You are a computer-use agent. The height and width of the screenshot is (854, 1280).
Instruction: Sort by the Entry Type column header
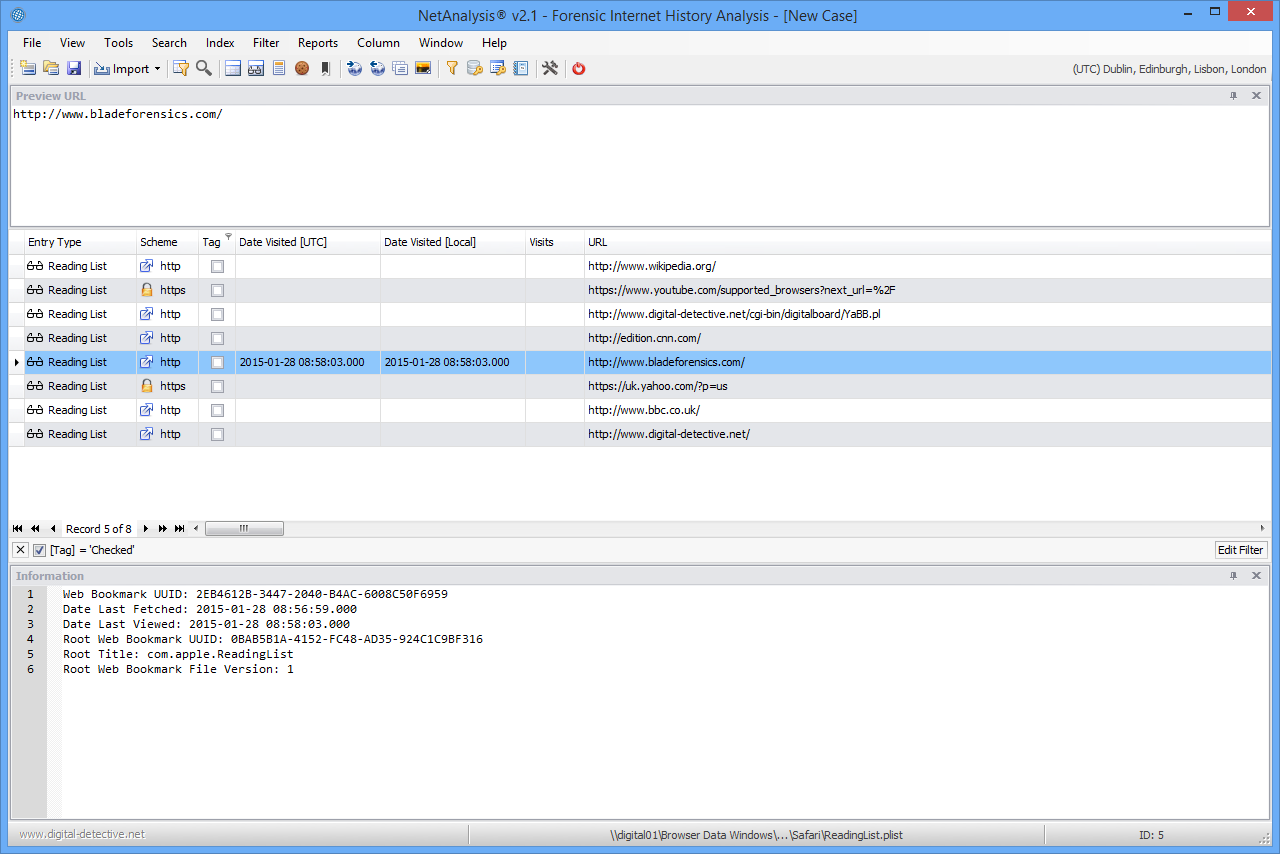tap(79, 242)
